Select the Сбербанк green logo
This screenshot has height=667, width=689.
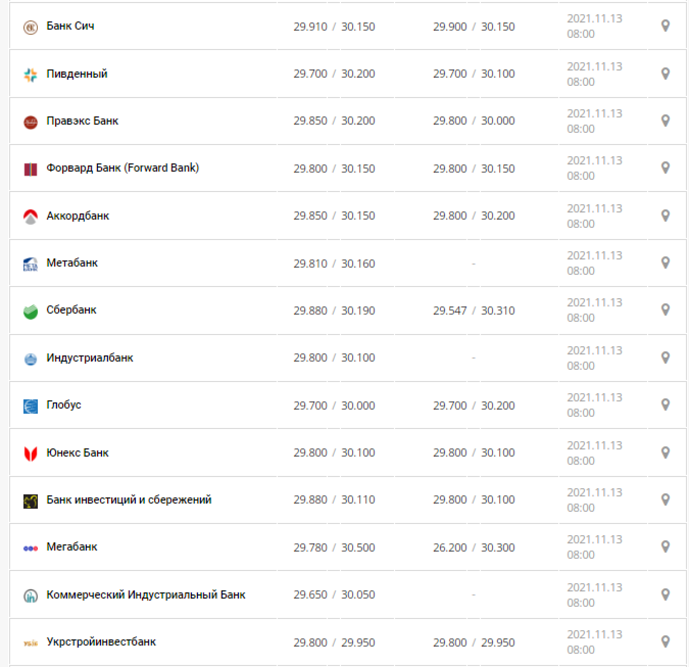click(x=30, y=312)
